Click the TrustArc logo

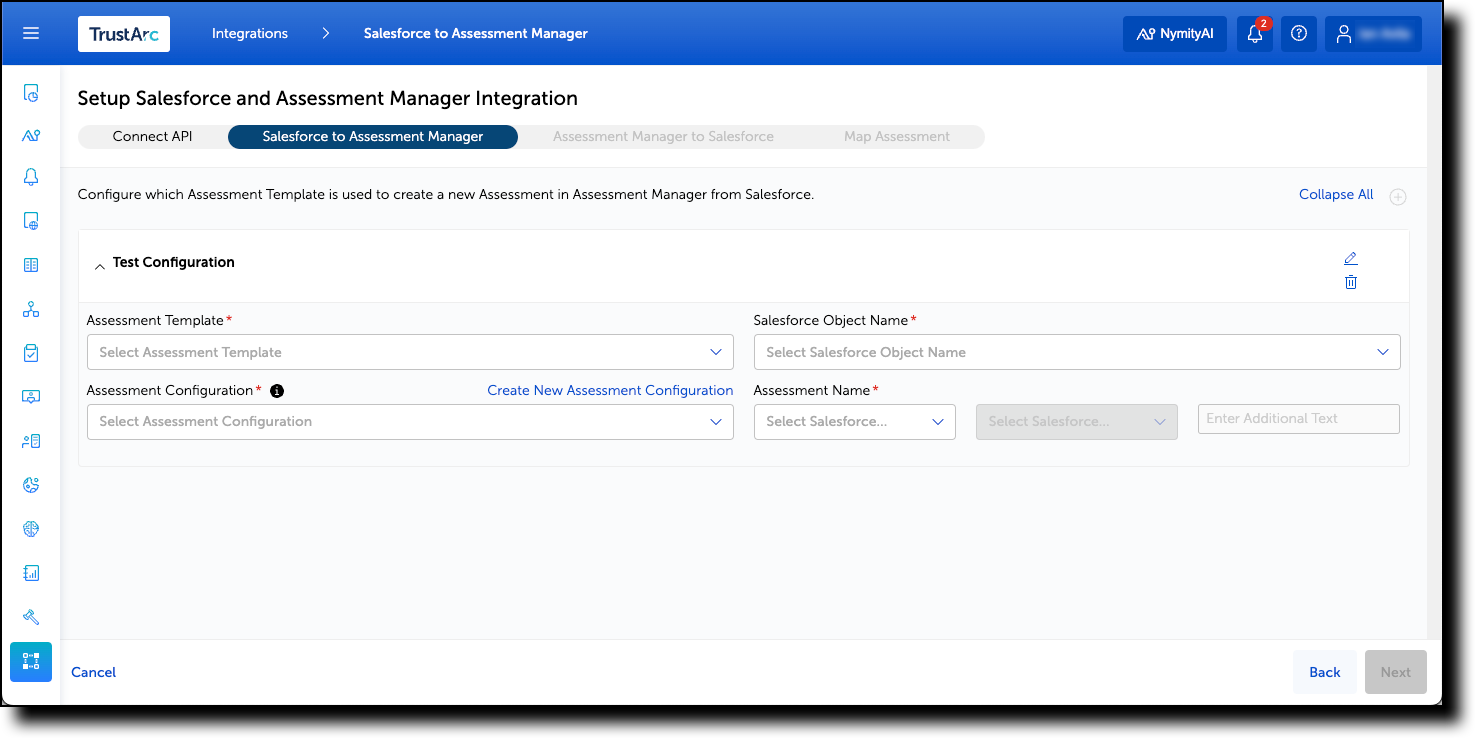[123, 33]
